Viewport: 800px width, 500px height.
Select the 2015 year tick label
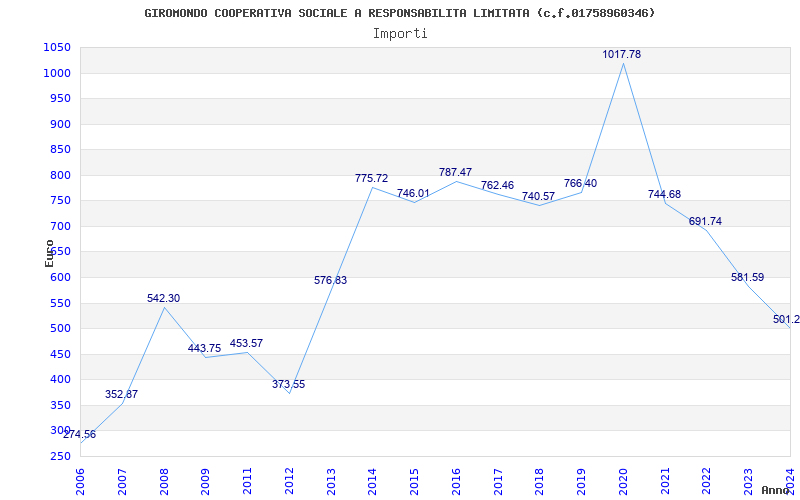tap(414, 481)
